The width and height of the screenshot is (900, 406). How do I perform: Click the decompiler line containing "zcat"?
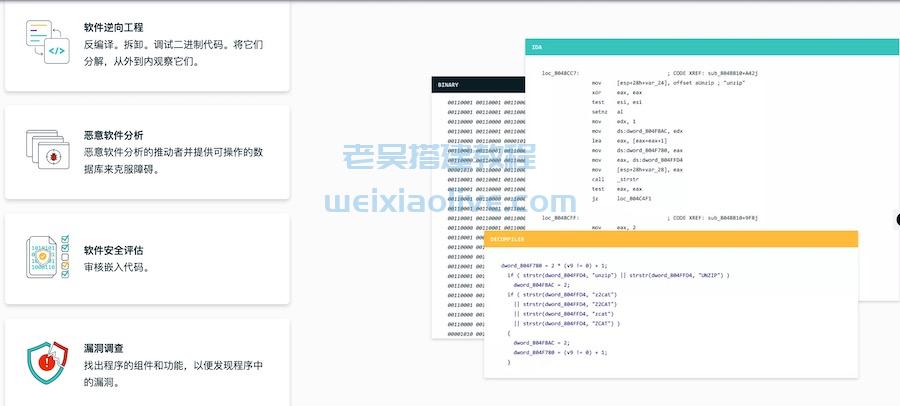pos(564,314)
